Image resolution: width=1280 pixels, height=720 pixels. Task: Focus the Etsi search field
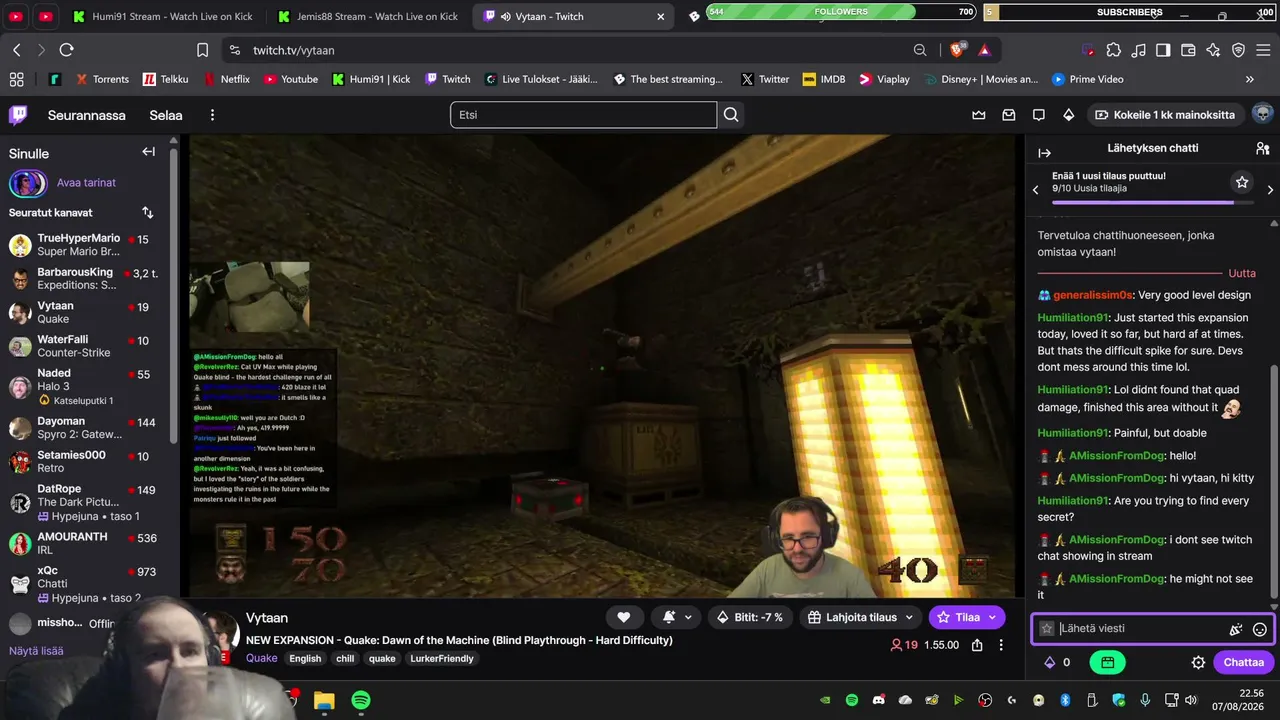click(x=583, y=115)
